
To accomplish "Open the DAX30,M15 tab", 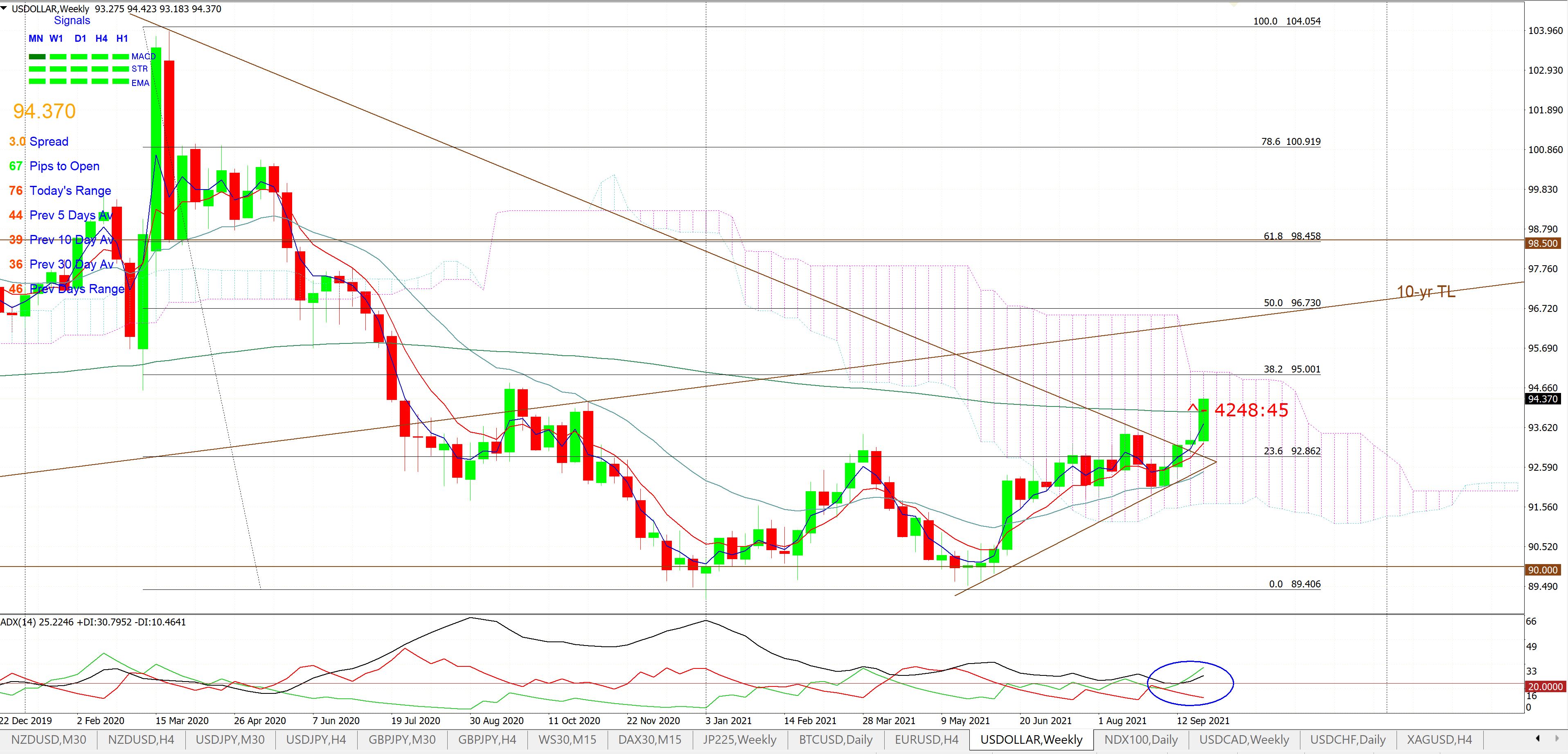I will point(649,739).
